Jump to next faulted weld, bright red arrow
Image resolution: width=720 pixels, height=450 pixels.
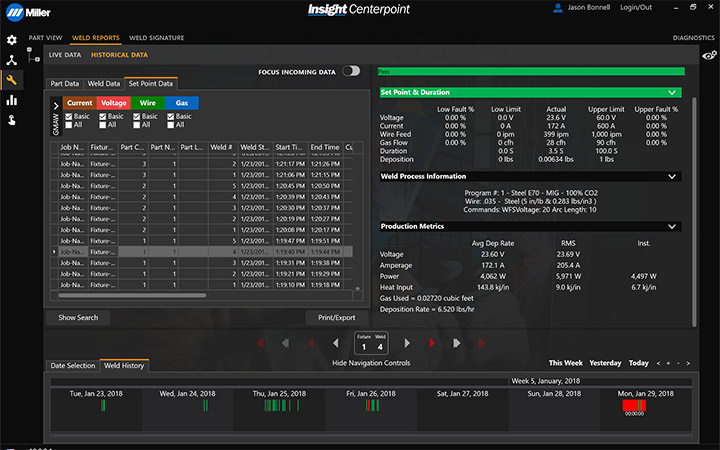pos(432,343)
